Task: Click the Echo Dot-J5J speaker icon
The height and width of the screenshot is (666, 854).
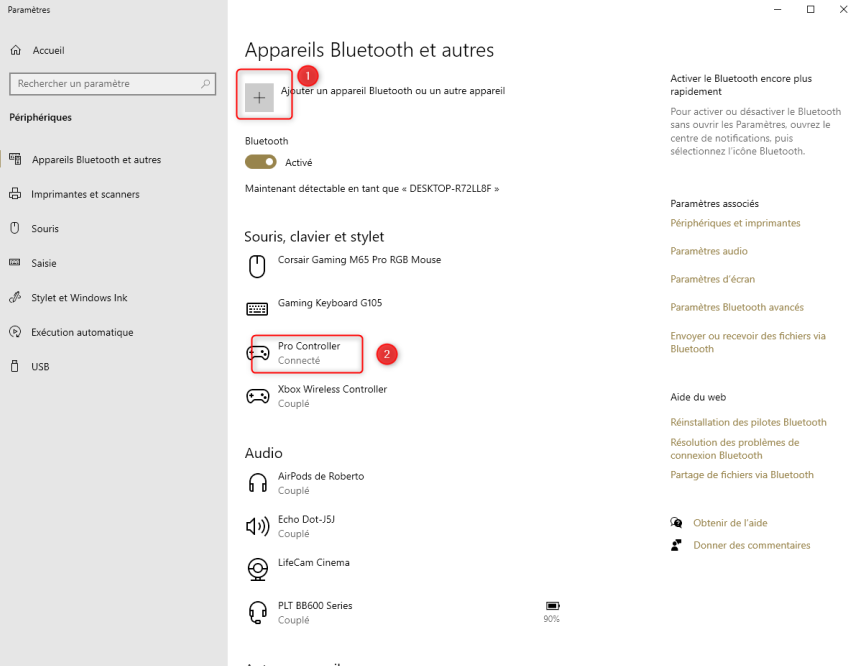Action: [x=257, y=526]
